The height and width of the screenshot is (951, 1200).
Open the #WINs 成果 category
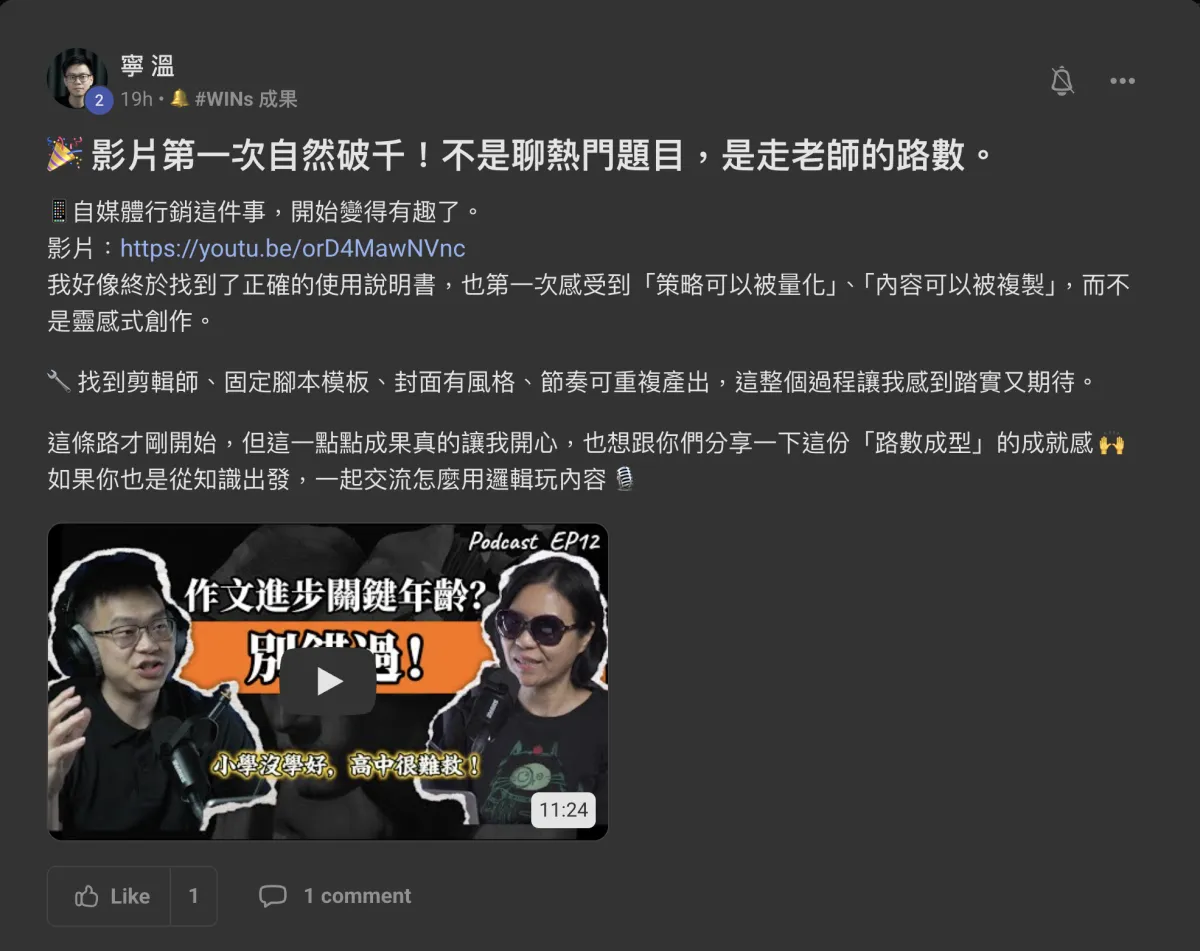tap(246, 99)
